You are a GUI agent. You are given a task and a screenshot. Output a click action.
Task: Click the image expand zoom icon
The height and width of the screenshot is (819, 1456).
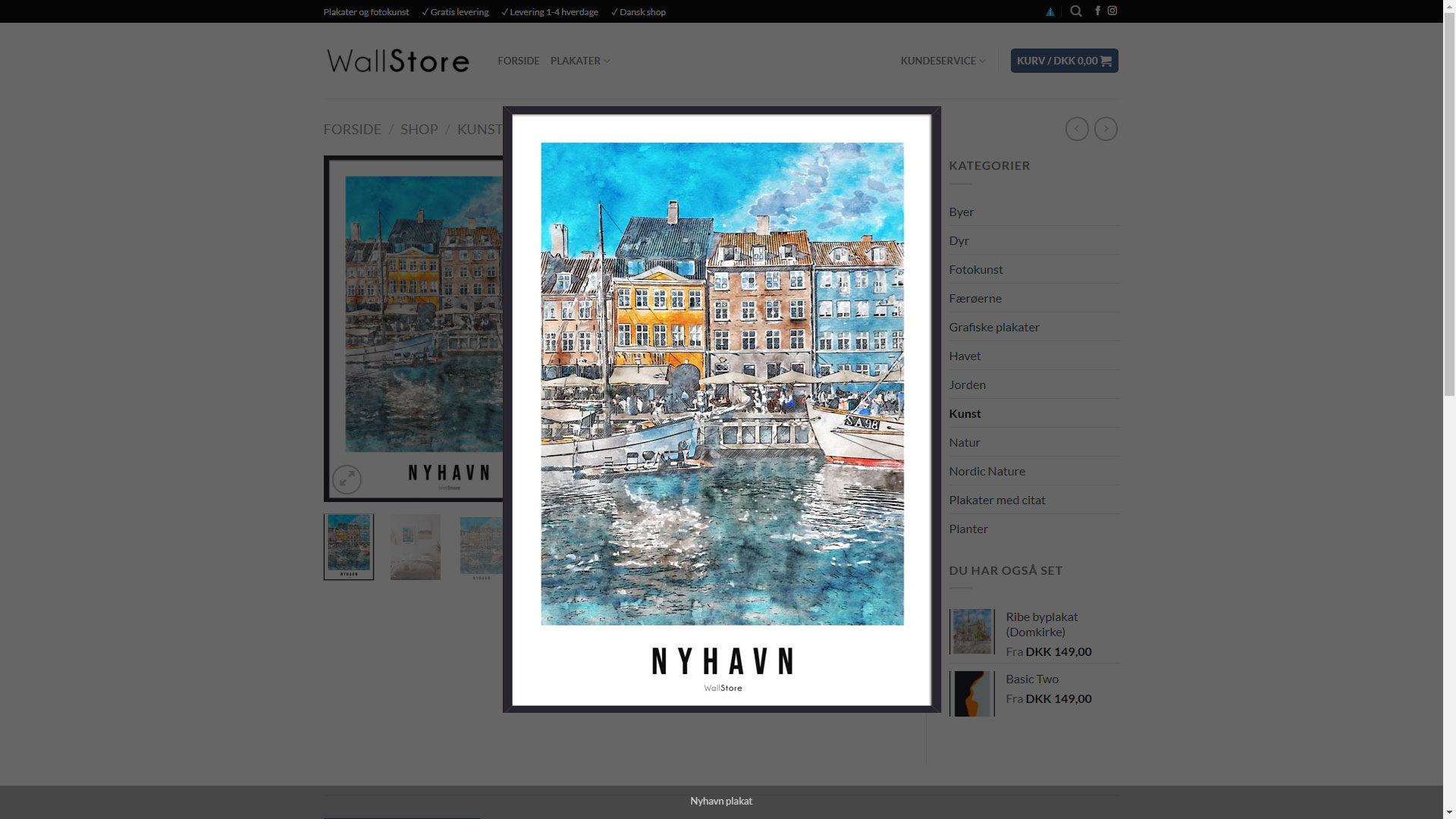point(347,479)
